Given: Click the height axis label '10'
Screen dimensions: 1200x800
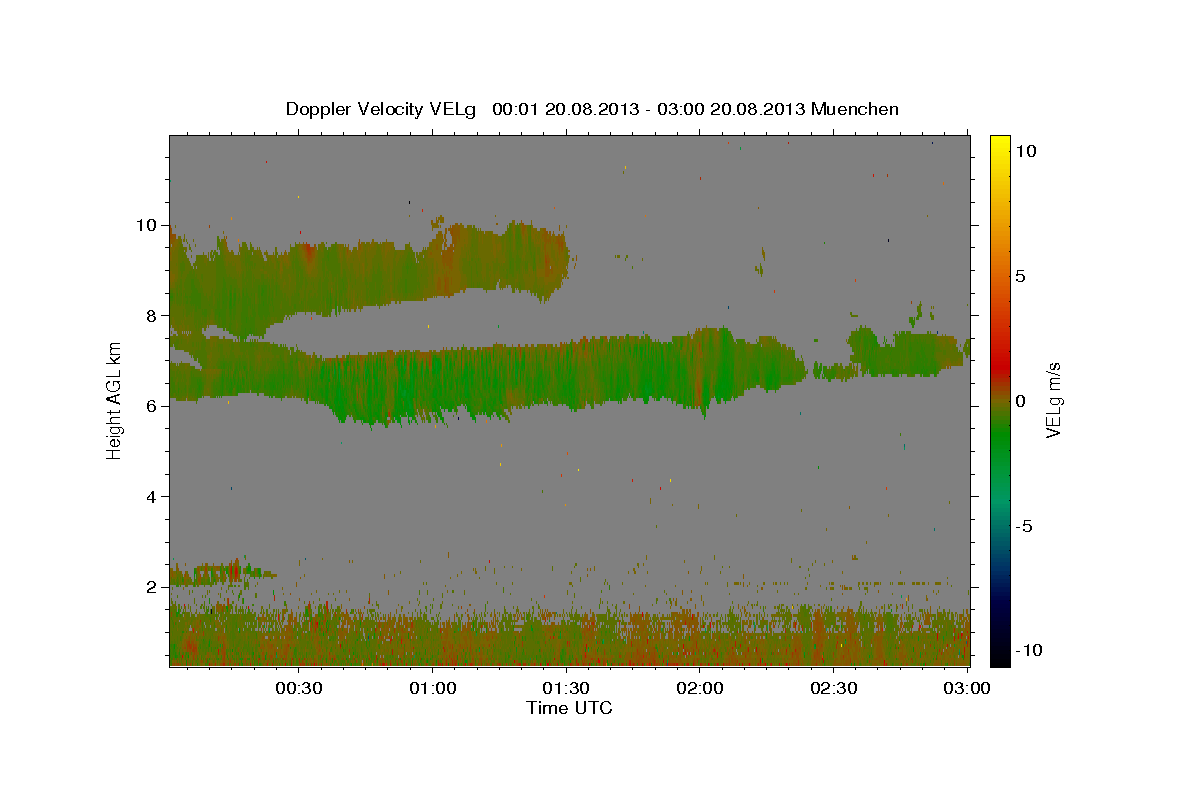Looking at the screenshot, I should [148, 225].
